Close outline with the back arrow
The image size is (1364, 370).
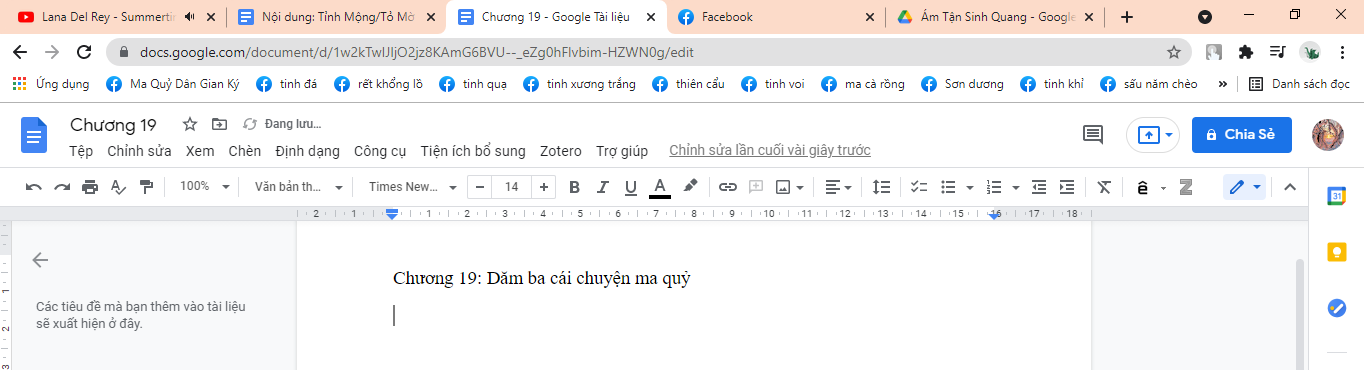(40, 260)
